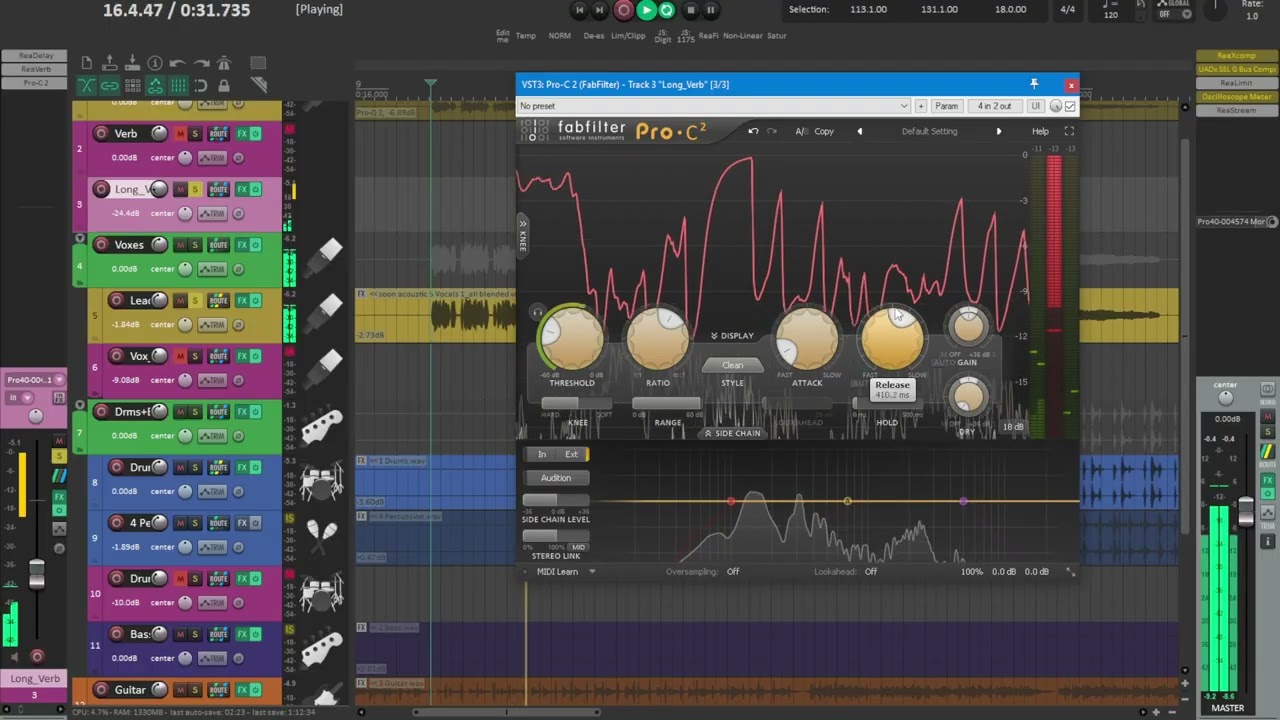Image resolution: width=1280 pixels, height=720 pixels.
Task: Open the No preset dropdown
Action: (x=714, y=106)
